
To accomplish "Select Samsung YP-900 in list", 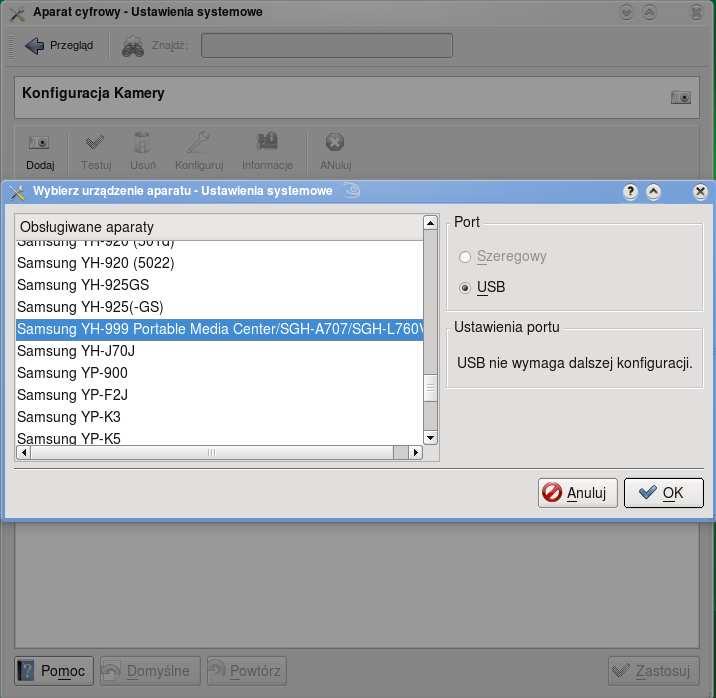I will (219, 373).
